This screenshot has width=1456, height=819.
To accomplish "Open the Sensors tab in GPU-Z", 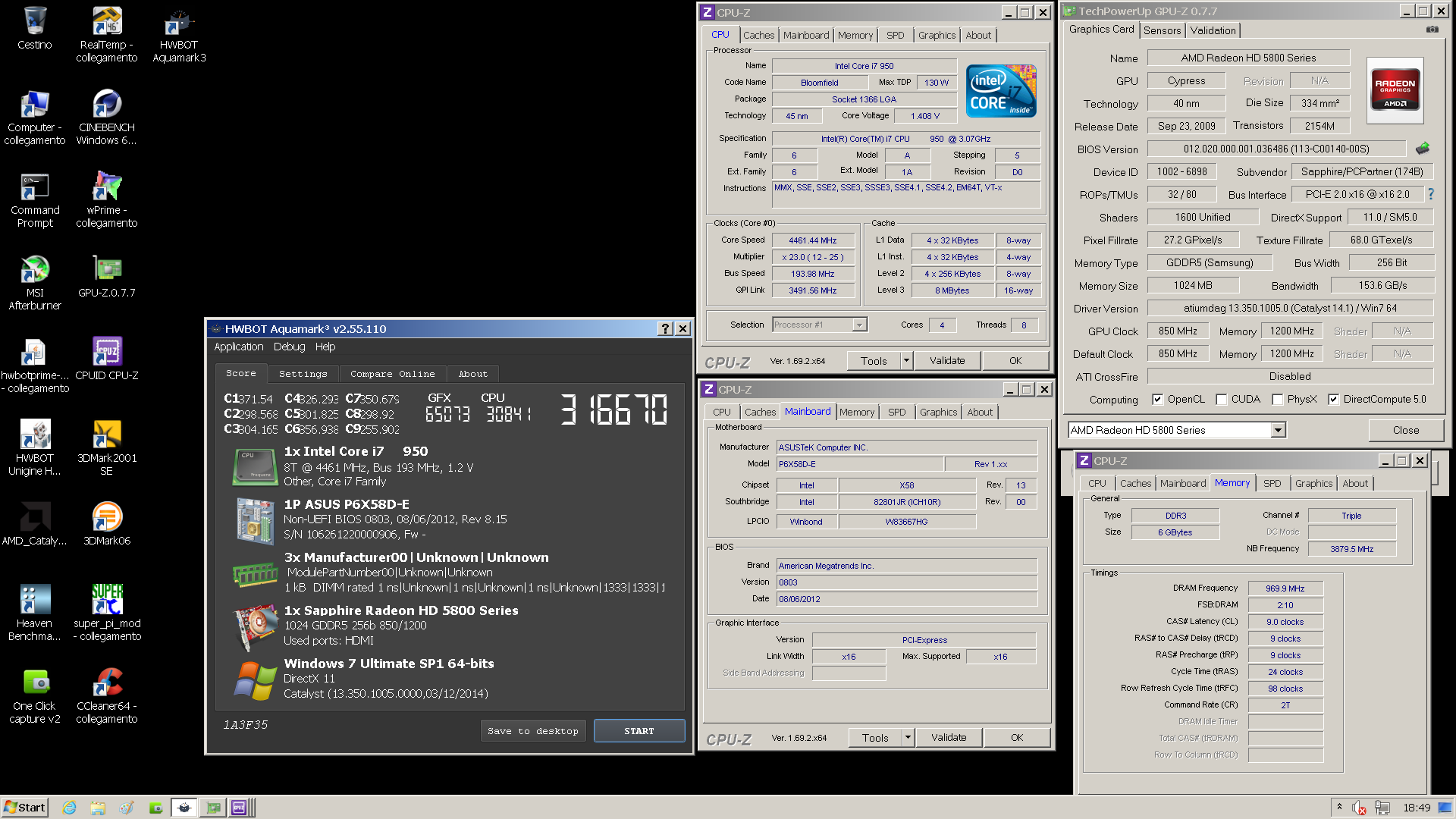I will (1162, 30).
